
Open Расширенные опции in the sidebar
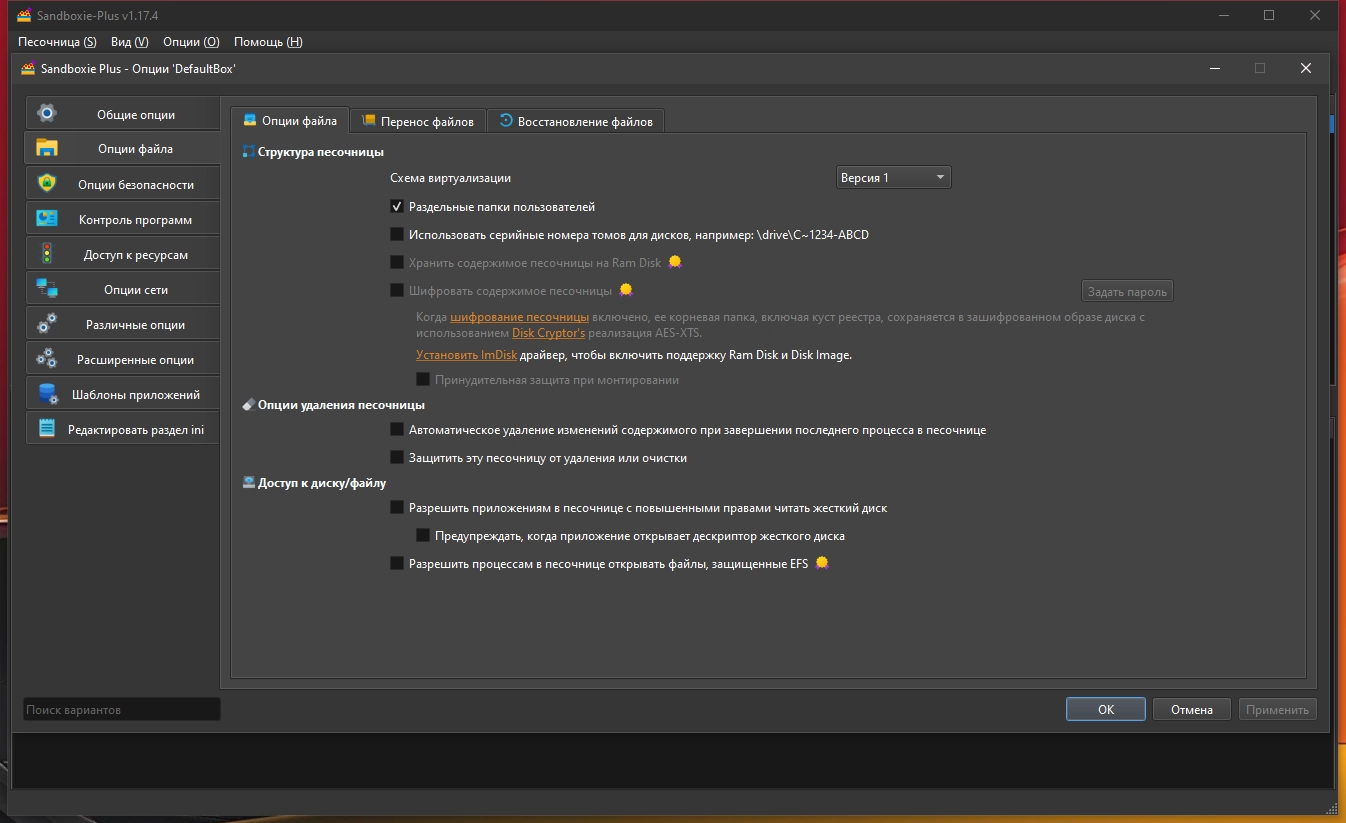click(122, 359)
